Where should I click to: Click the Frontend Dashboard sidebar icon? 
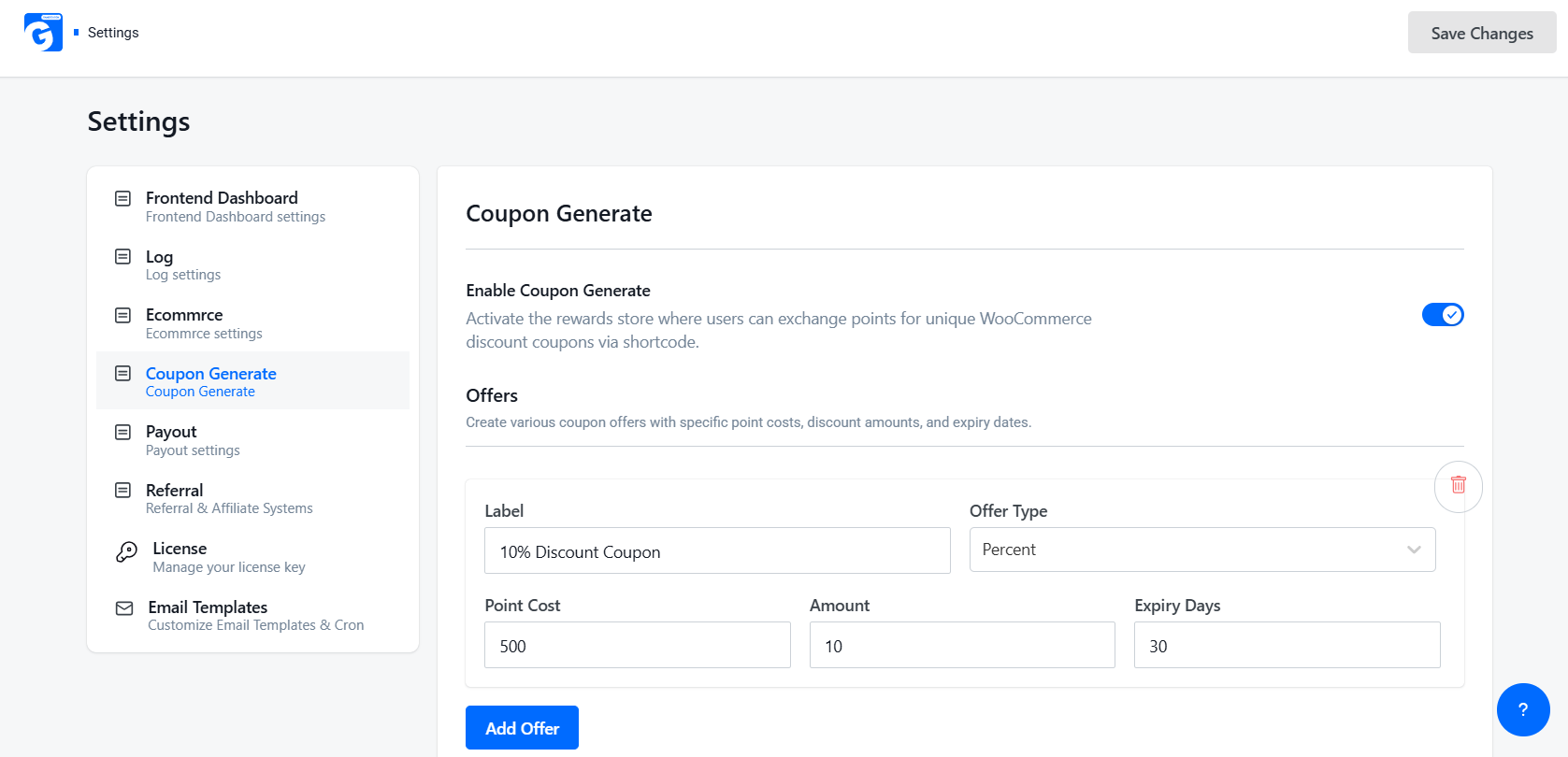(x=122, y=198)
